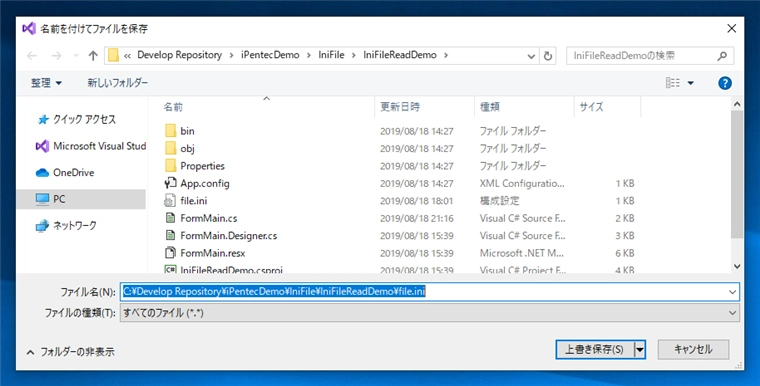Open 上書き保存 split button dropdown arrow
Screen dimensions: 760x386
(x=640, y=349)
